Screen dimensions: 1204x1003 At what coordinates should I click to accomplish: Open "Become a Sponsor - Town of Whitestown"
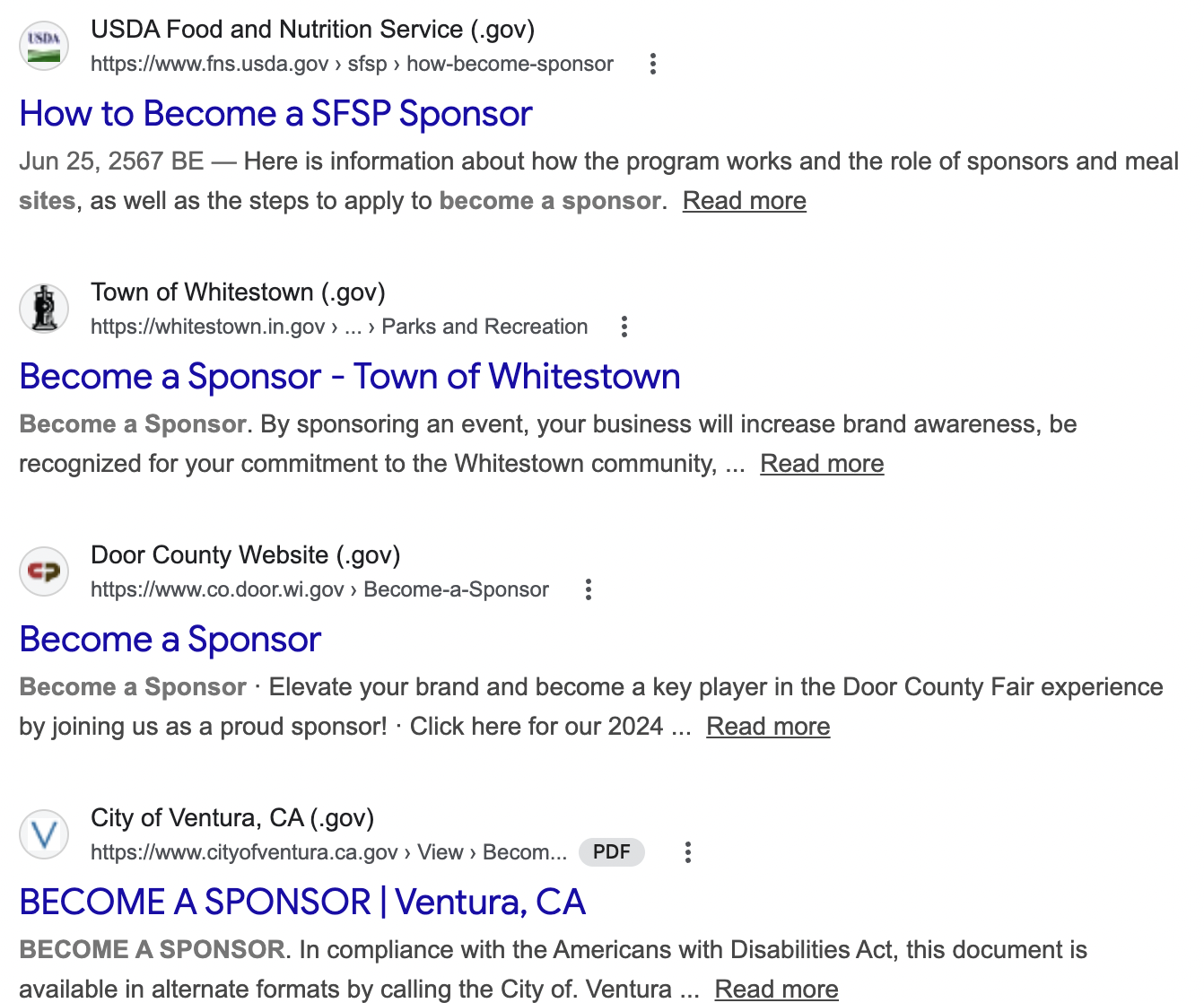pos(349,377)
